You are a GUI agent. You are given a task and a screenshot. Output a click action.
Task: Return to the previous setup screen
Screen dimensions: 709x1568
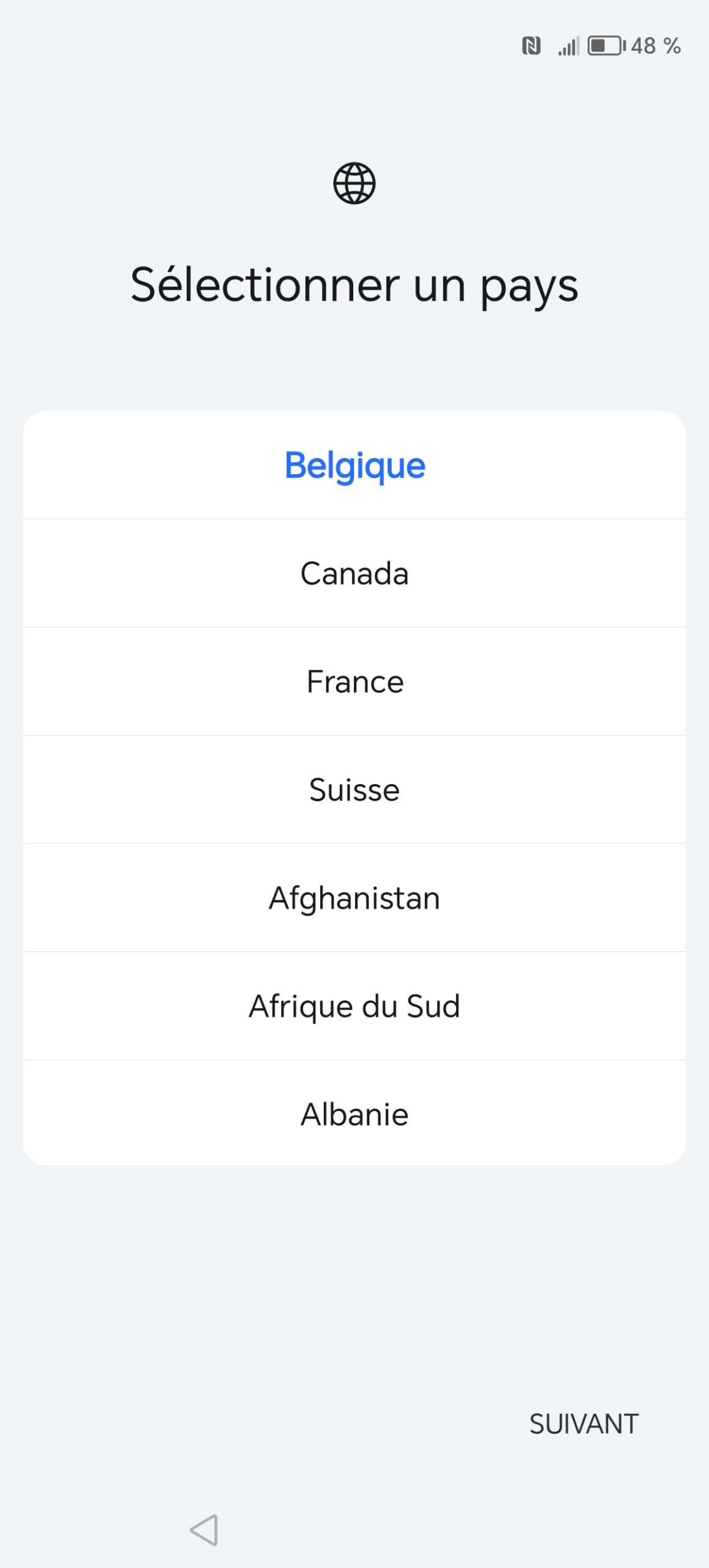(204, 1530)
